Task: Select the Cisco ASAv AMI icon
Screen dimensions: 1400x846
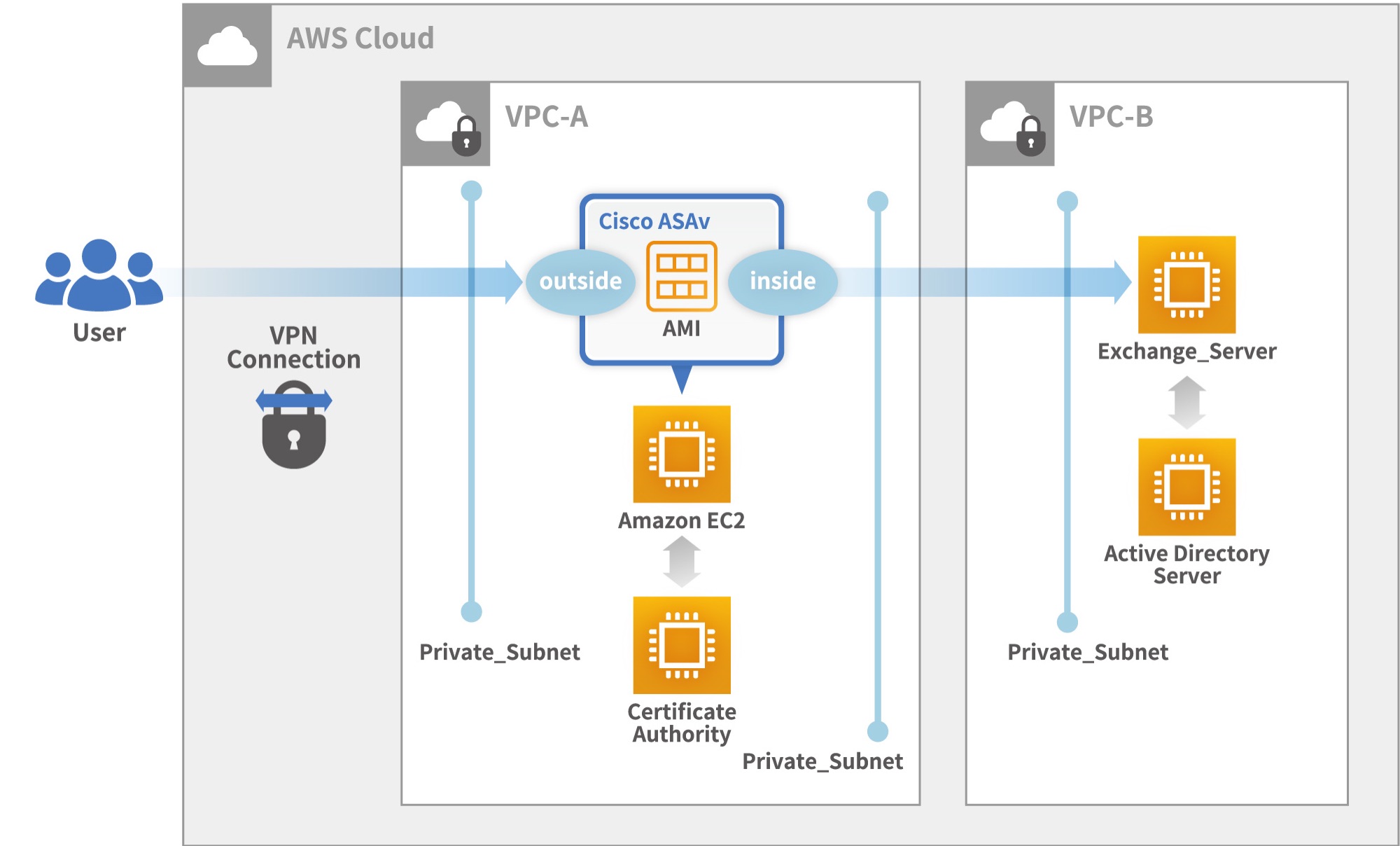Action: coord(682,276)
